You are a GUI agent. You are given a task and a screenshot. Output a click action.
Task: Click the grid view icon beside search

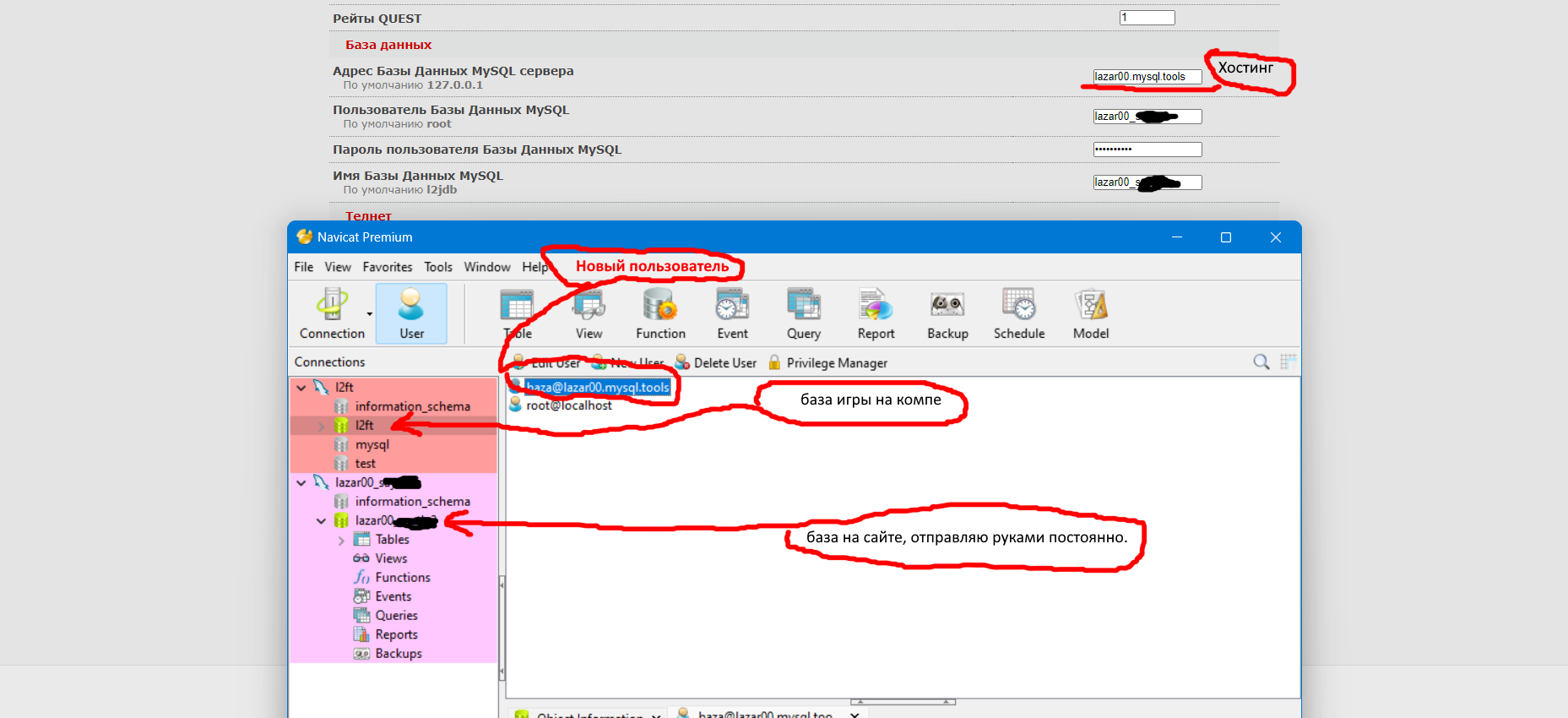(1288, 362)
